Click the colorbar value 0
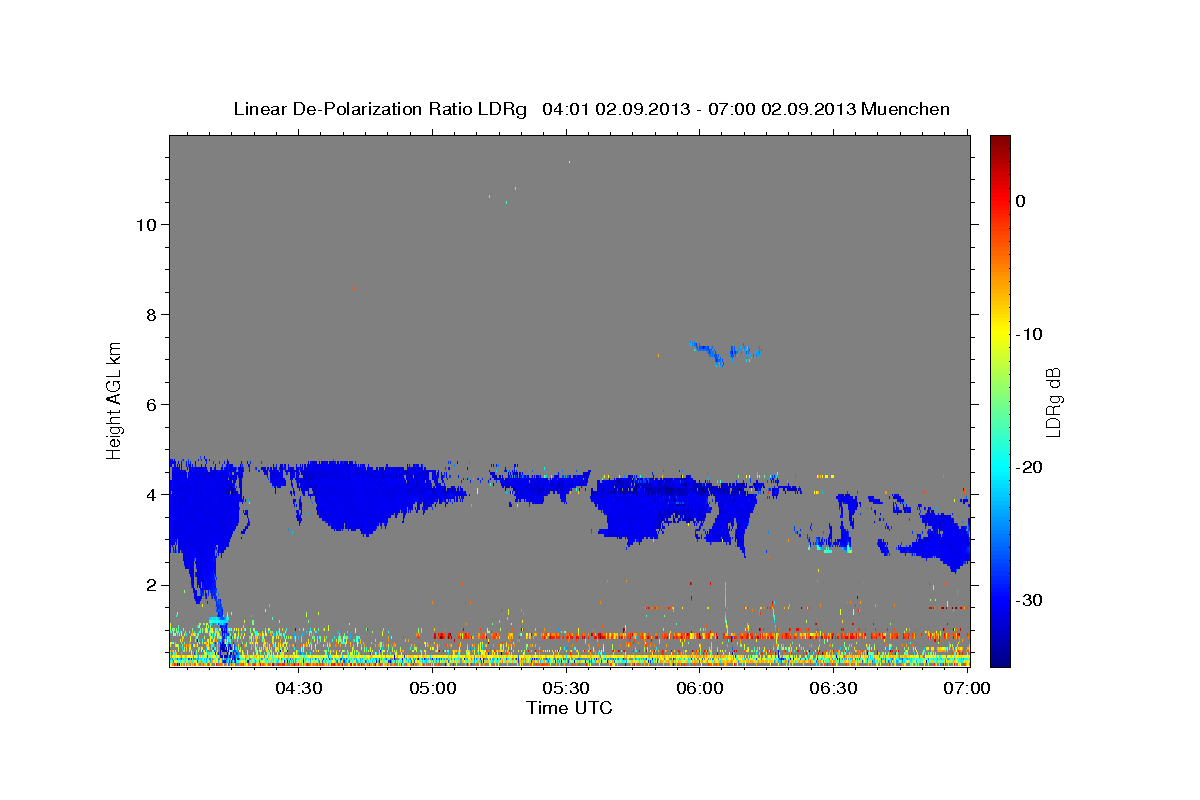The height and width of the screenshot is (800, 1200). pos(1021,201)
